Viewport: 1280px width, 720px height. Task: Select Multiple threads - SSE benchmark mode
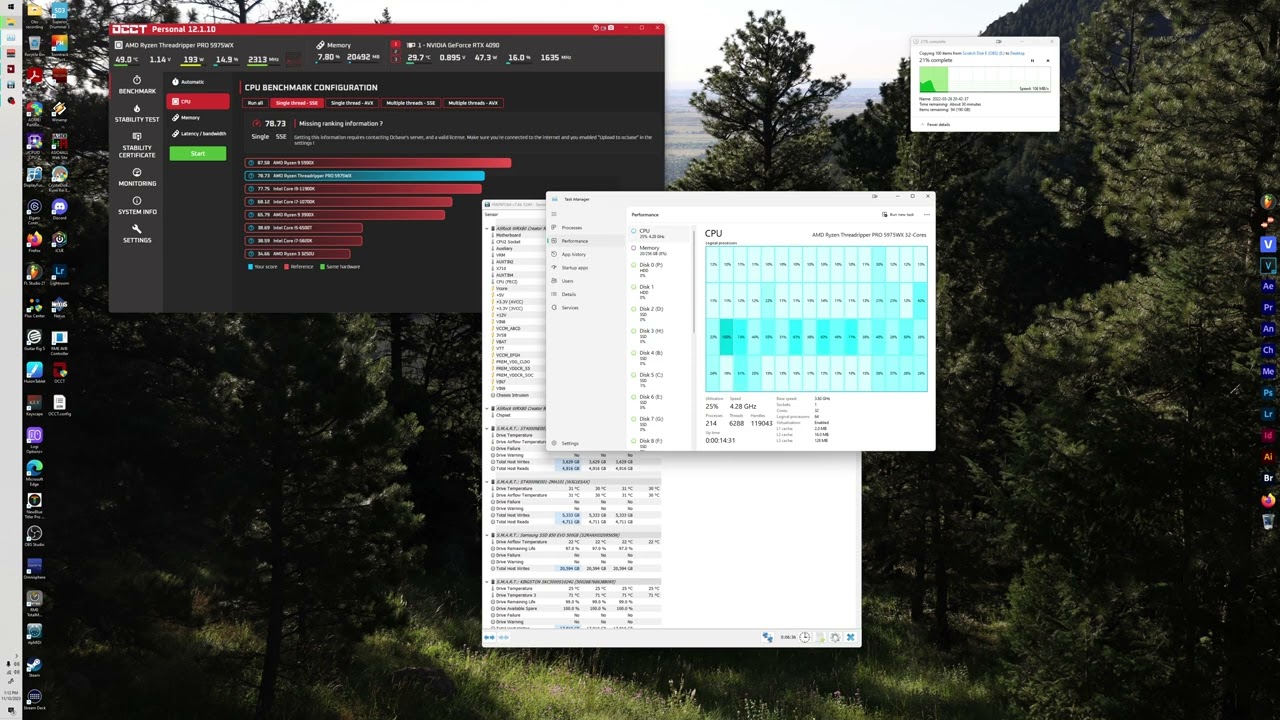point(411,103)
